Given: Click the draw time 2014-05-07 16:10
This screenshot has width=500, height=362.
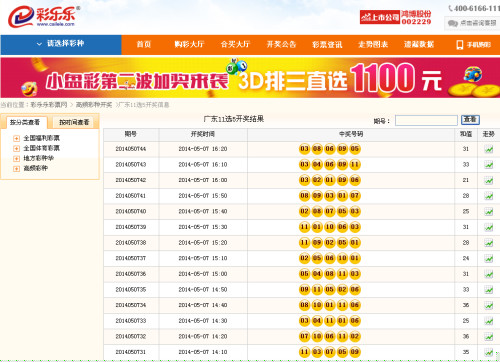Looking at the screenshot, I should click(x=203, y=165).
